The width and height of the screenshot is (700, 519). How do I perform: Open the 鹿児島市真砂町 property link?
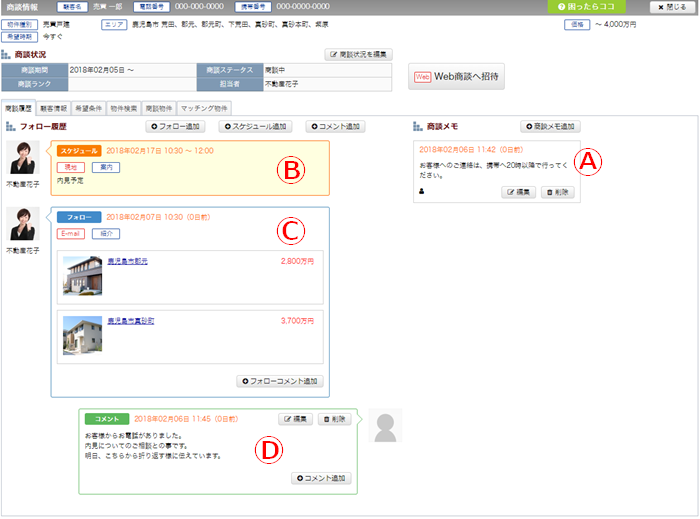pos(130,321)
